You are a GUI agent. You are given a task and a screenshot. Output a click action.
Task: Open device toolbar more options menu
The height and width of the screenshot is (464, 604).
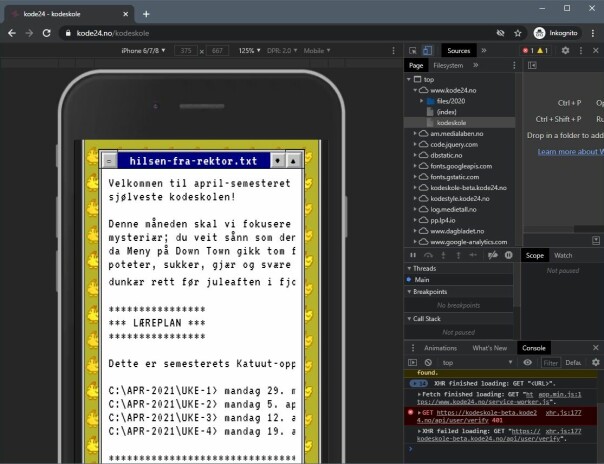point(393,50)
